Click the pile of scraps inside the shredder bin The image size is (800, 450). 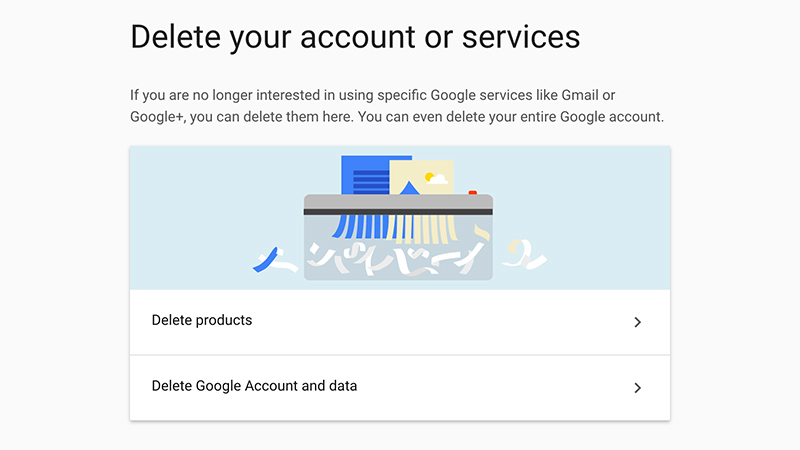click(396, 259)
